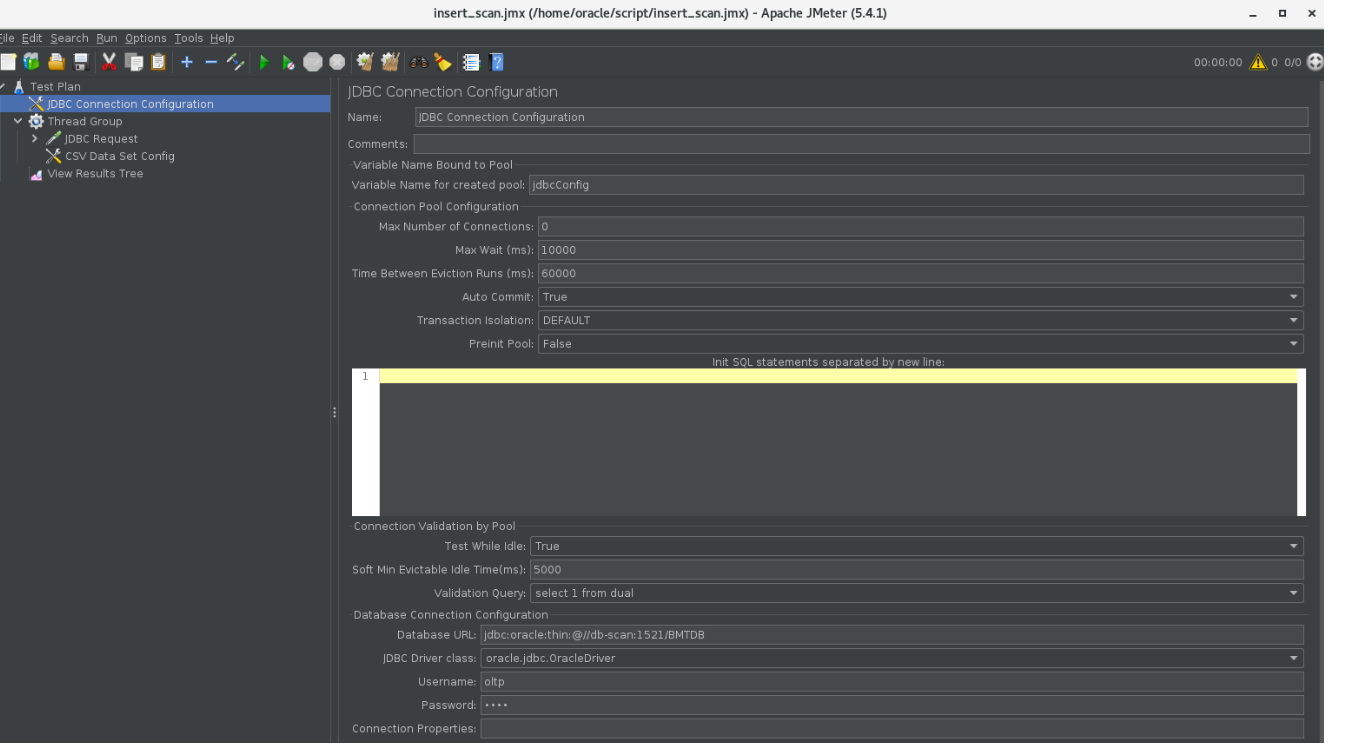
Task: Select View Results Tree node
Action: [x=95, y=174]
